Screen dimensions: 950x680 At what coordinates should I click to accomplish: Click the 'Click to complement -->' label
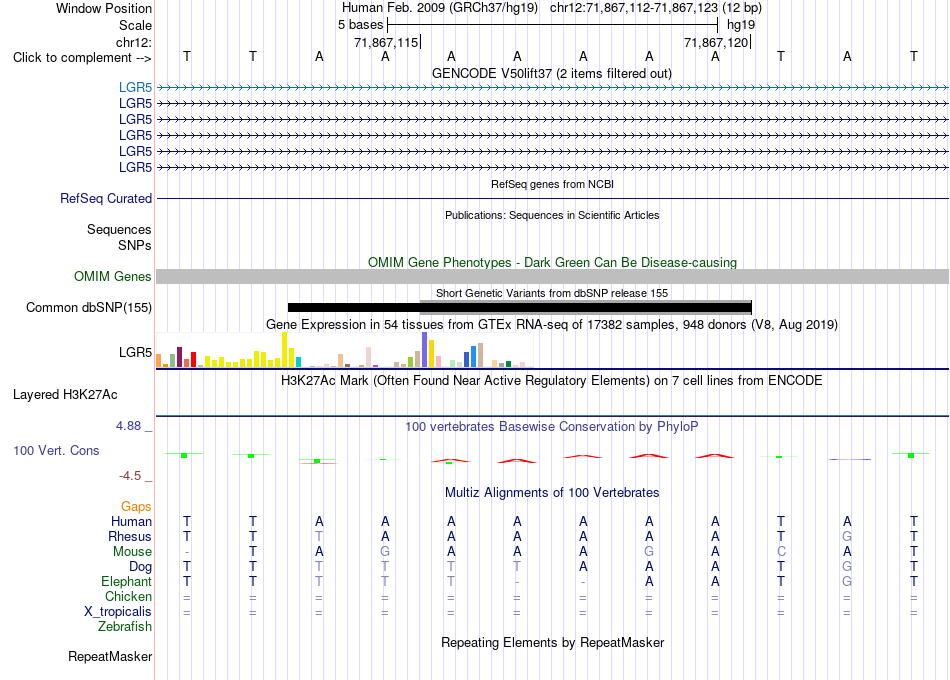point(82,58)
